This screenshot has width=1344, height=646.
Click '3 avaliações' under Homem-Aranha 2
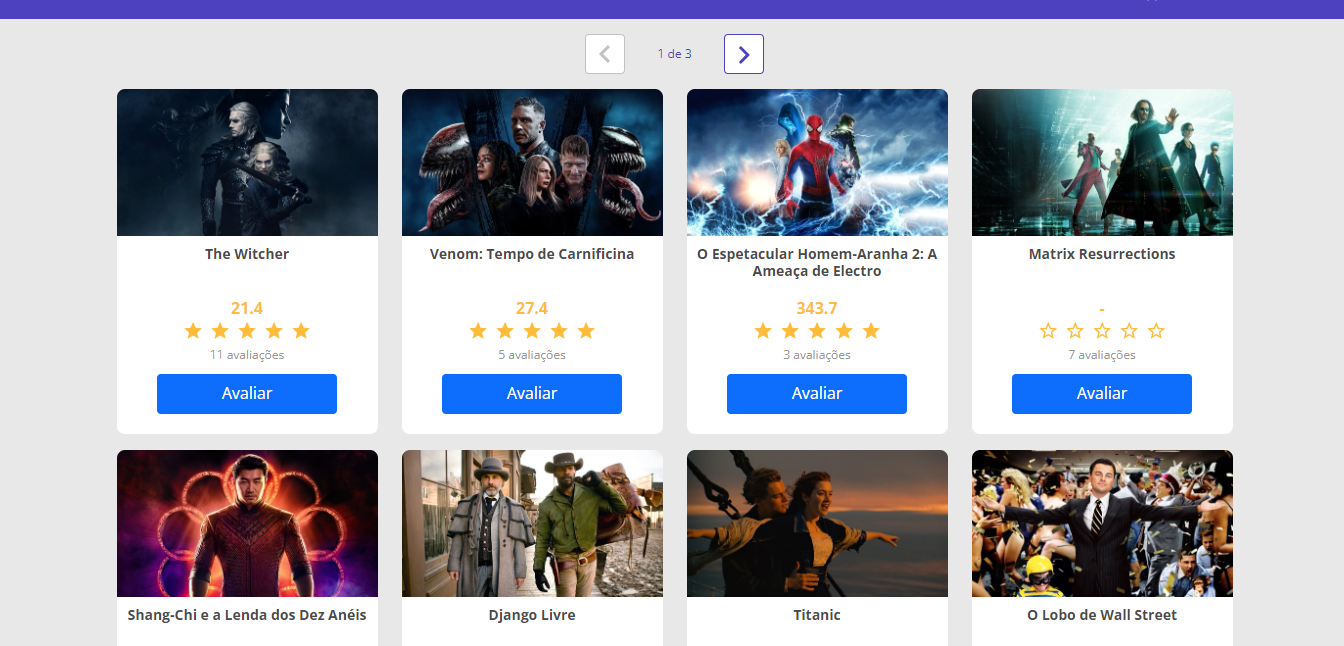click(817, 355)
